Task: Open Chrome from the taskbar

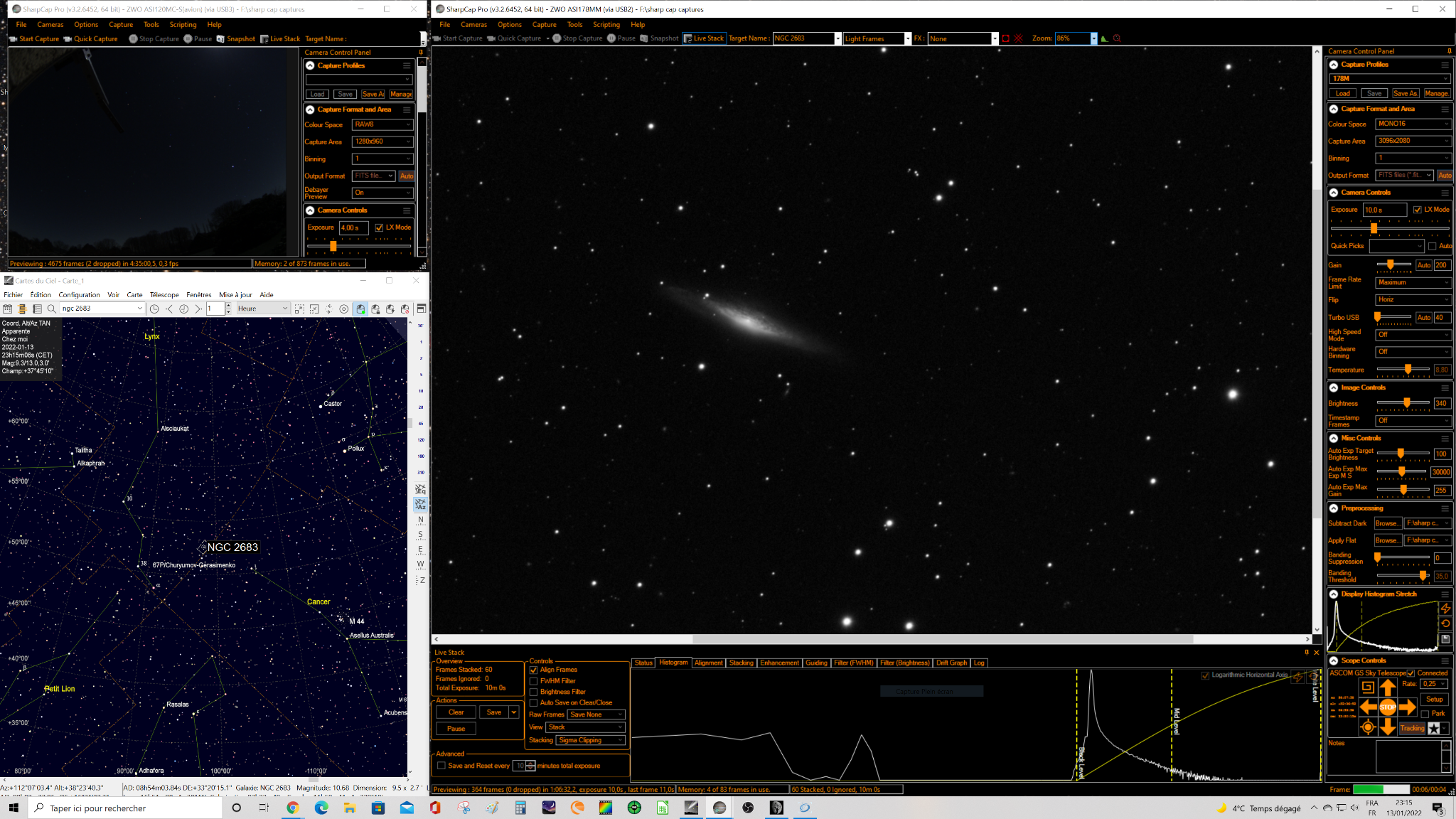Action: [x=292, y=808]
